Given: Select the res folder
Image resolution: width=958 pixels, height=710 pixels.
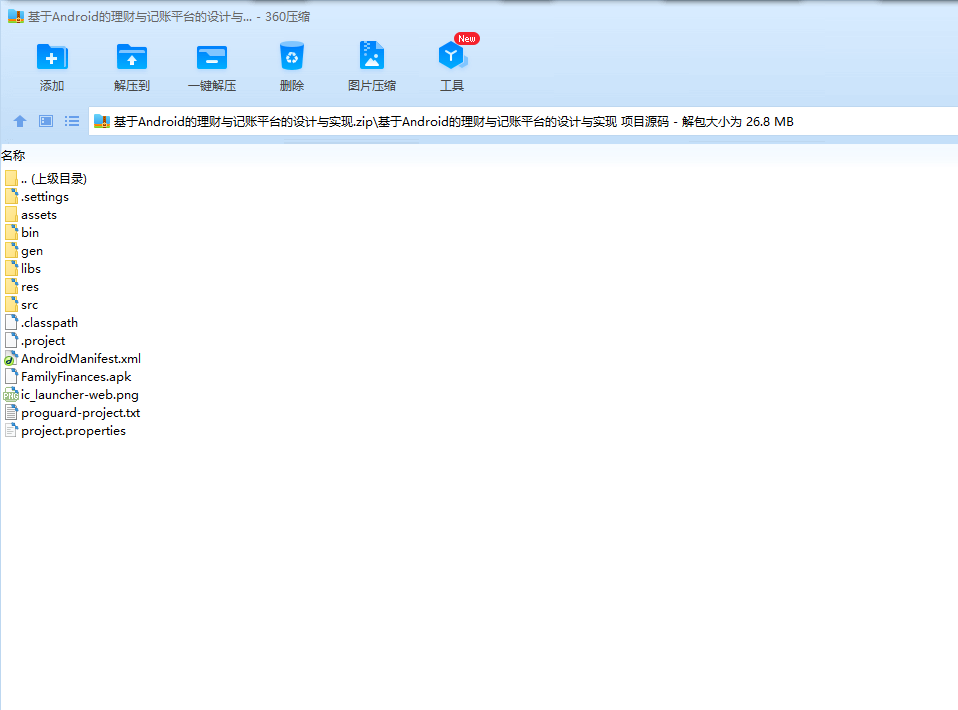Looking at the screenshot, I should click(x=21, y=287).
